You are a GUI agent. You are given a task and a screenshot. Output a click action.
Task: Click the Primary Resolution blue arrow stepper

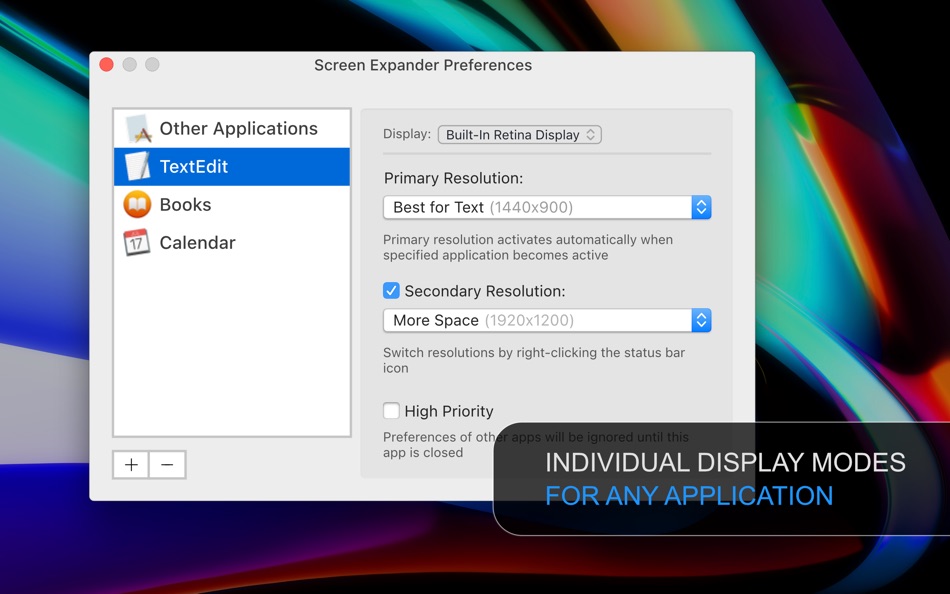click(702, 207)
